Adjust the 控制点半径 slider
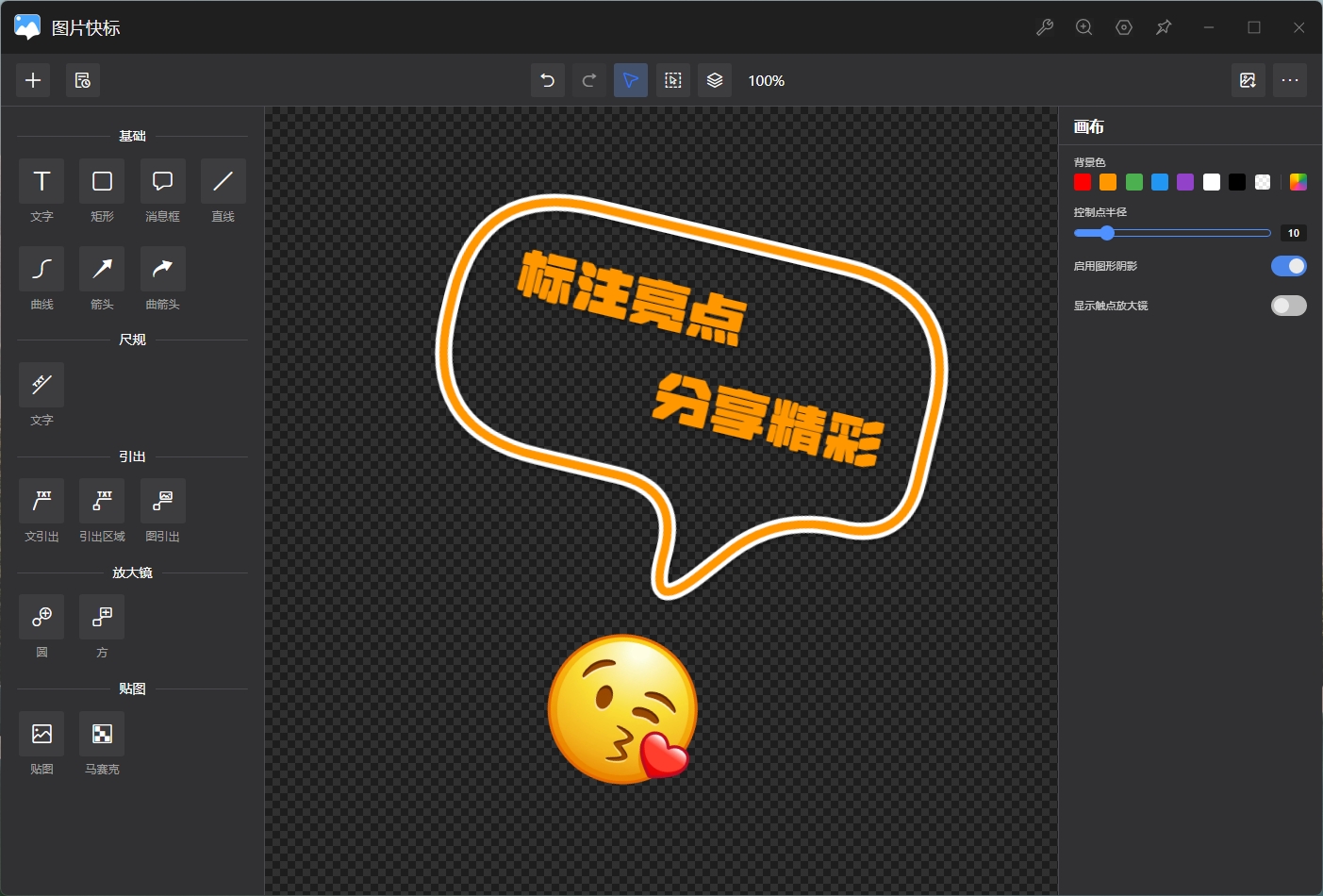The width and height of the screenshot is (1323, 896). (x=1172, y=233)
